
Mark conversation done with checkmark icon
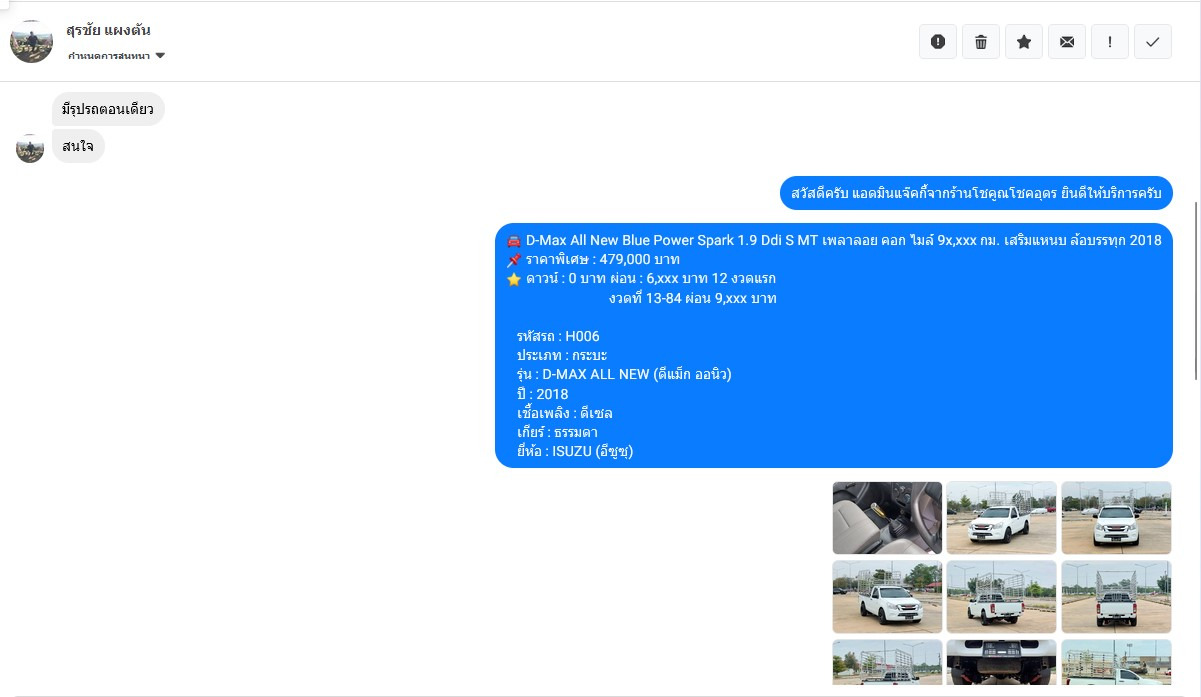click(1153, 42)
